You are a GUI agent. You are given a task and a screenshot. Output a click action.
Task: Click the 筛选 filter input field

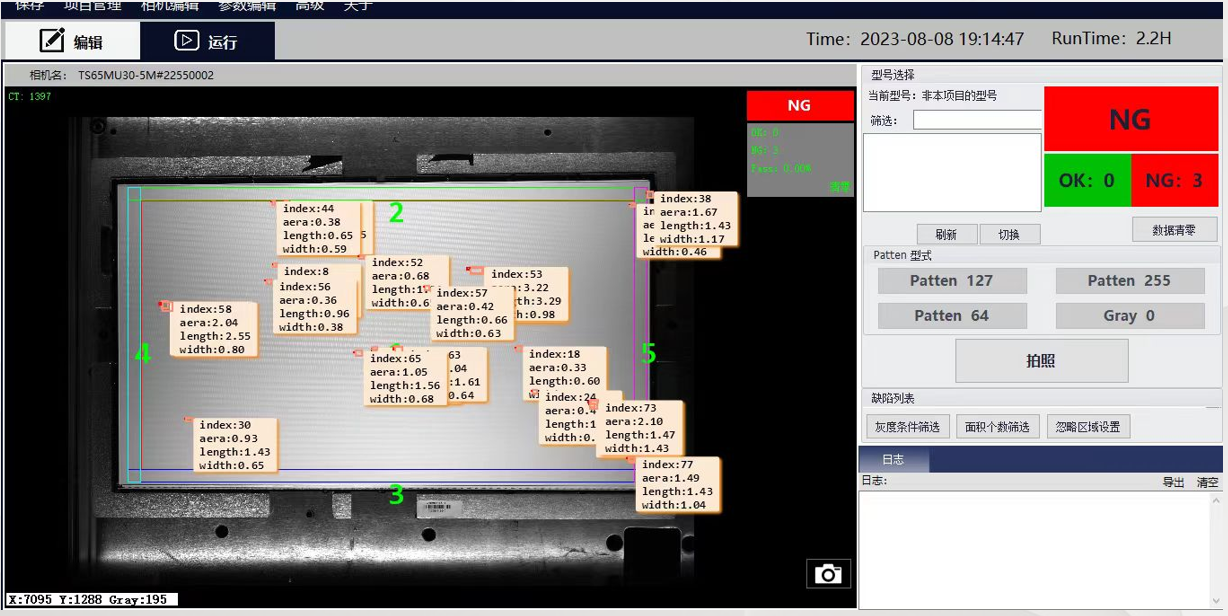(977, 120)
